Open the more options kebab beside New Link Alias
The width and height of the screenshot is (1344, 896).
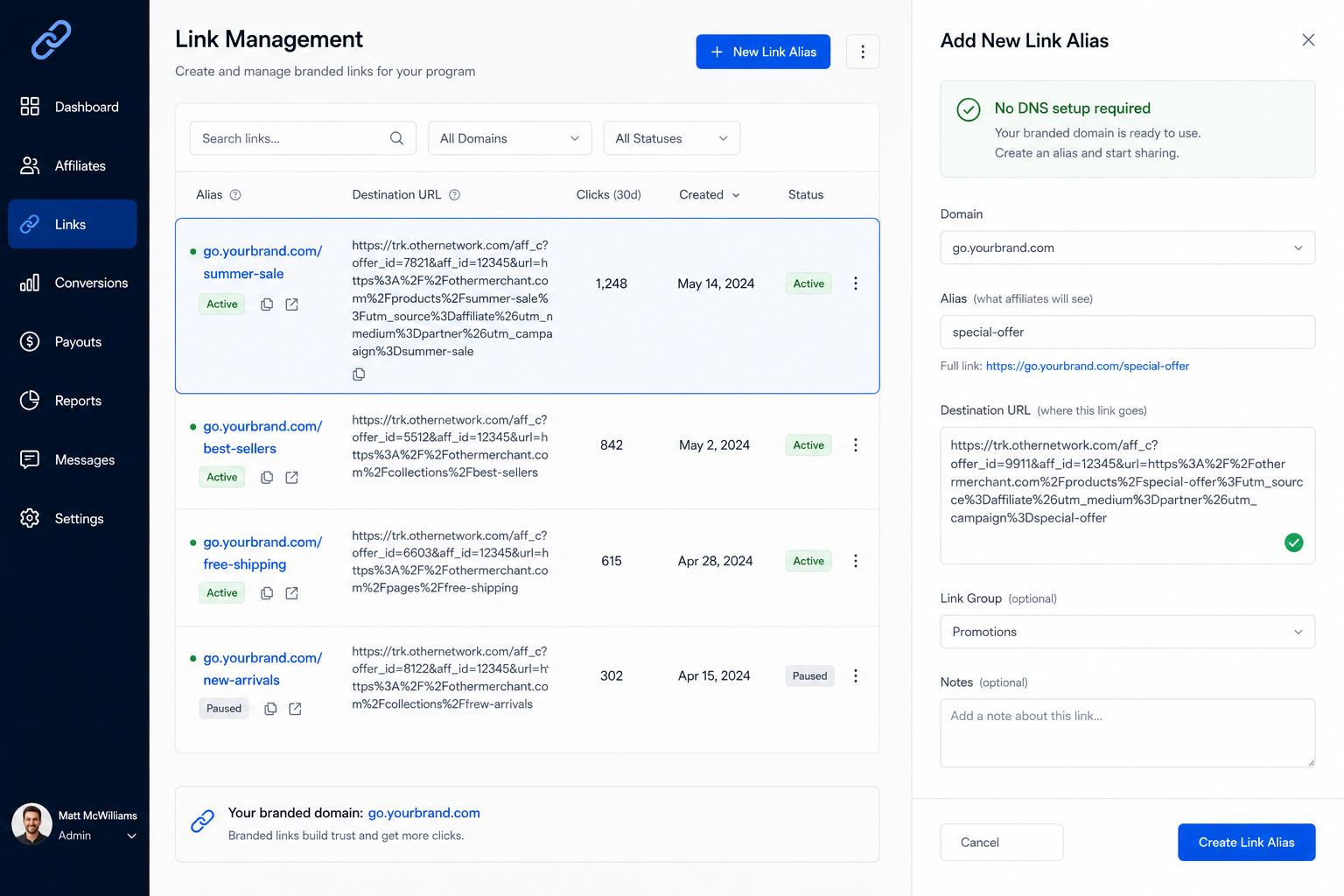pos(863,52)
